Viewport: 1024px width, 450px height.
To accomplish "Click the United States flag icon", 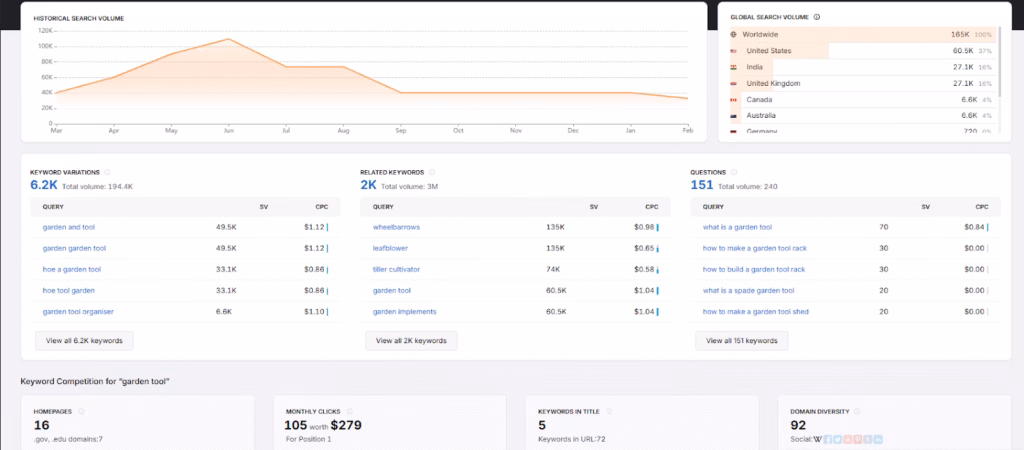I will tap(733, 51).
